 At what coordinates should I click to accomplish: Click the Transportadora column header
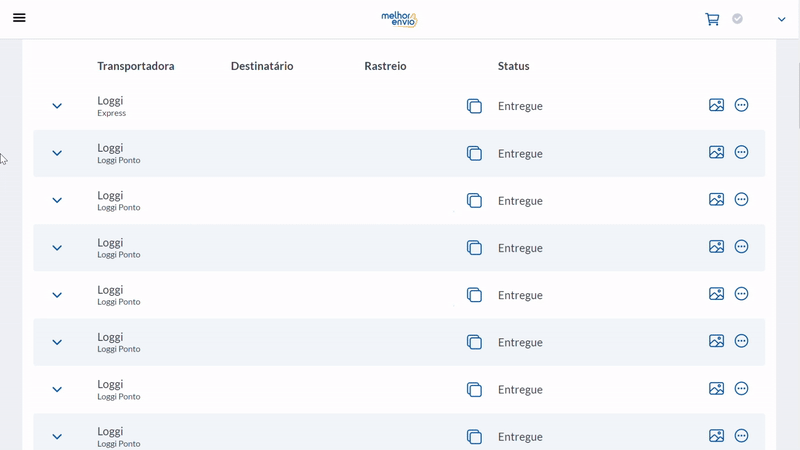tap(136, 66)
